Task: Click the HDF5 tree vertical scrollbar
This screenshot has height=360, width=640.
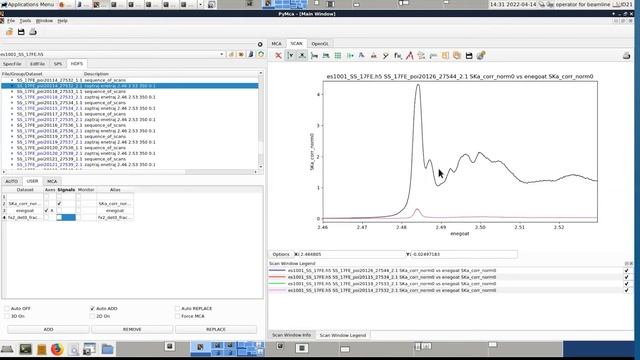Action: (x=260, y=120)
